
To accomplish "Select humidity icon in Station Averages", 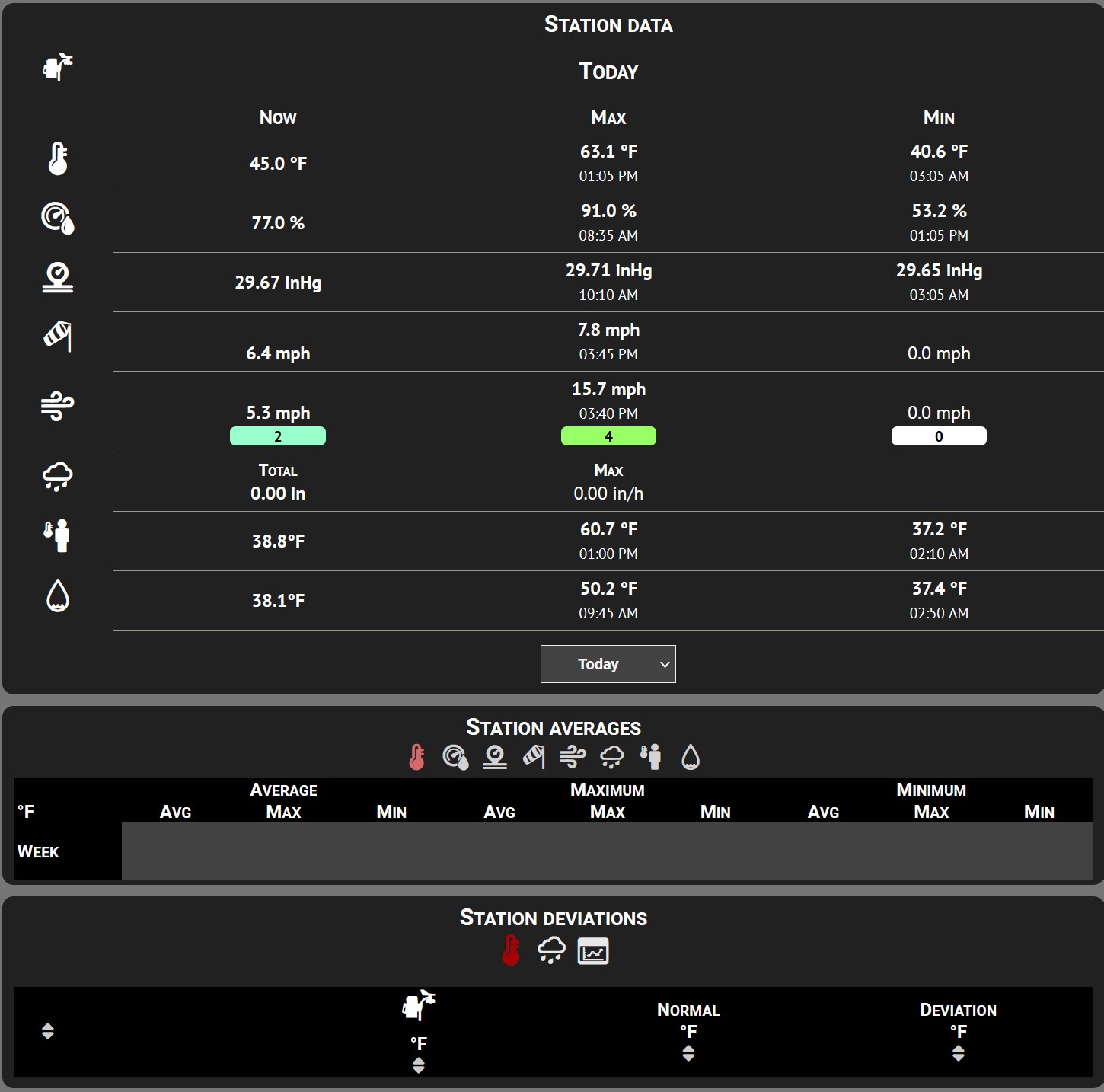I will pos(455,757).
